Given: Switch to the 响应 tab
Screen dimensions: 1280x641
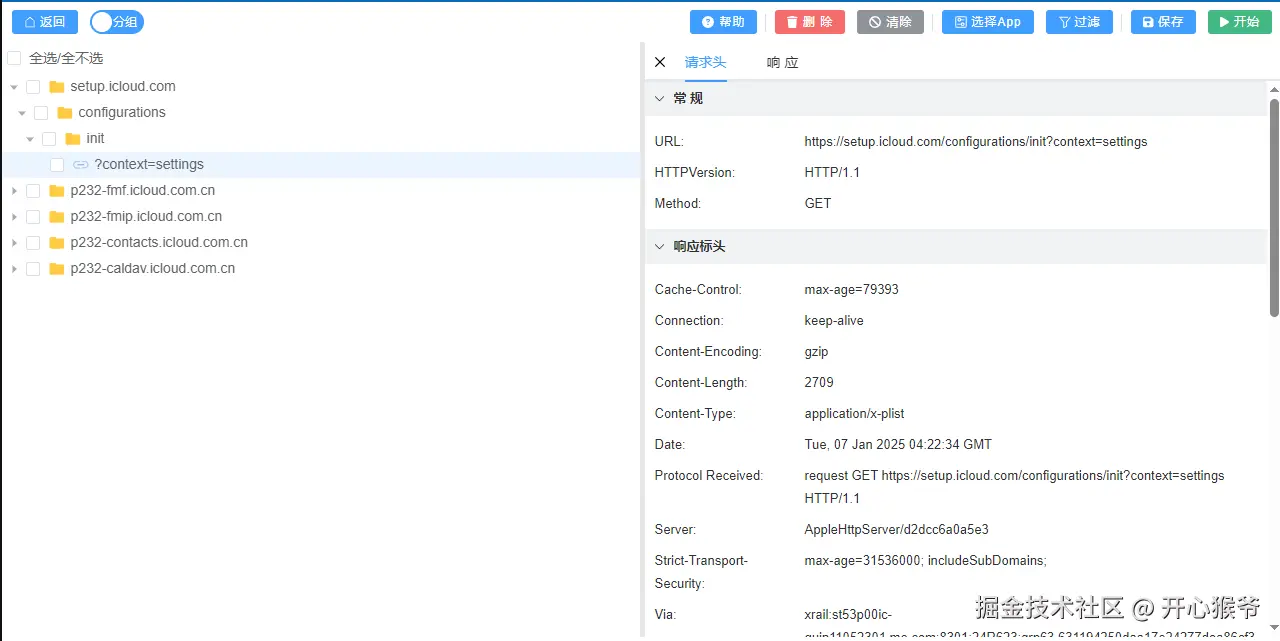Looking at the screenshot, I should coord(781,62).
